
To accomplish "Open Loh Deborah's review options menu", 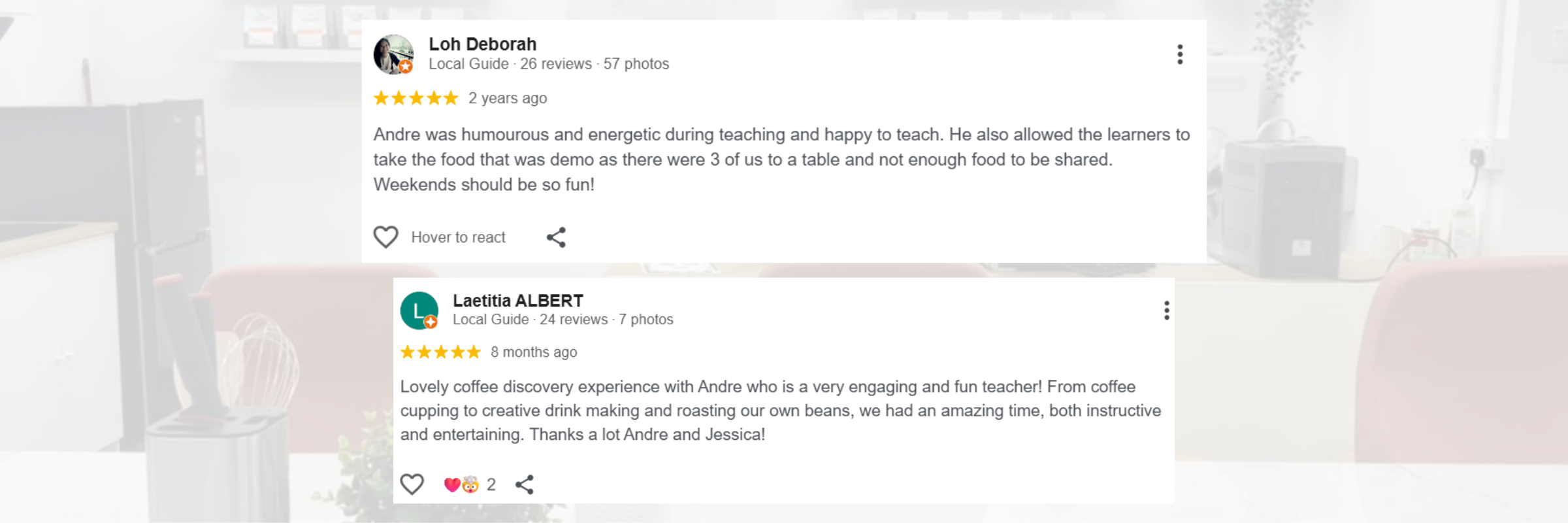I will coord(1180,54).
